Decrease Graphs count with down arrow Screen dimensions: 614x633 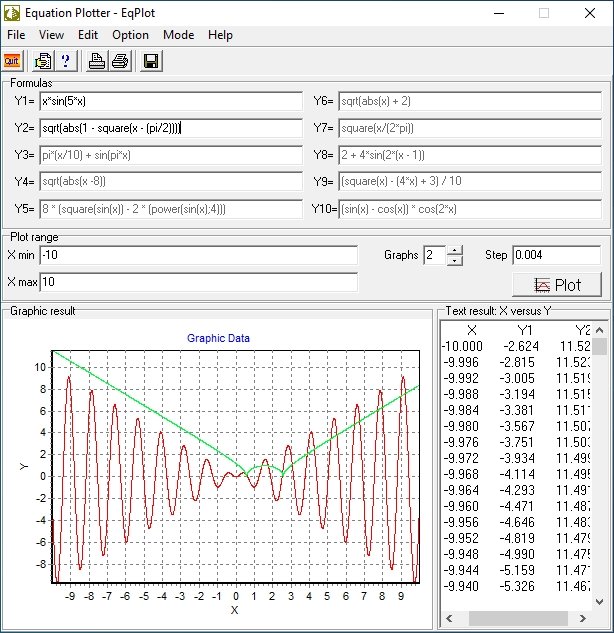(455, 260)
